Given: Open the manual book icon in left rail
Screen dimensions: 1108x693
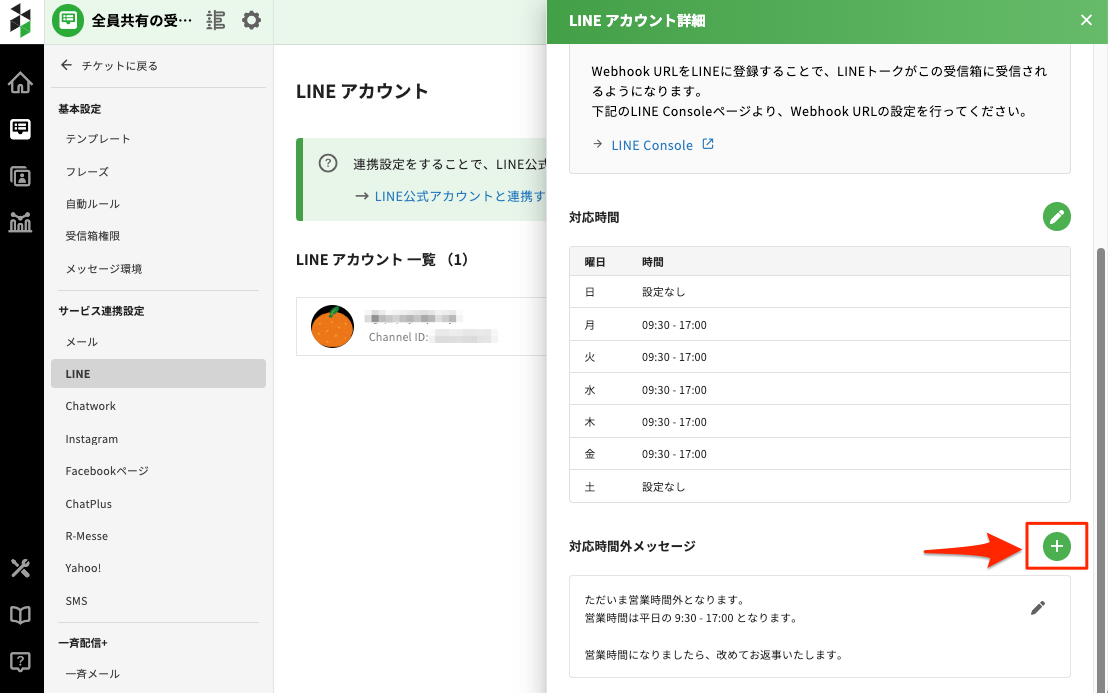Looking at the screenshot, I should [x=20, y=615].
